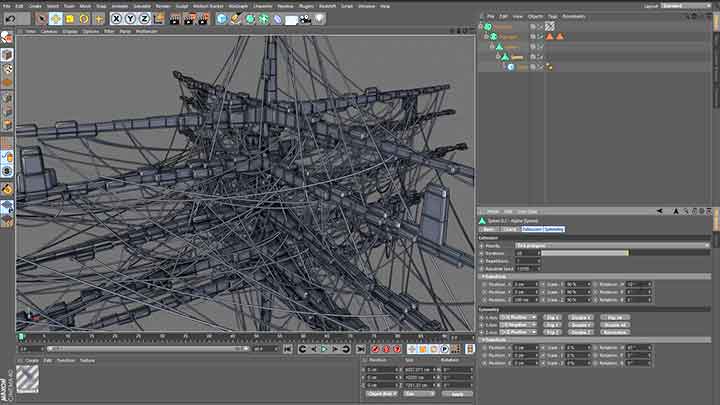Open Tags menu in Object Manager
The image size is (720, 405).
click(552, 17)
